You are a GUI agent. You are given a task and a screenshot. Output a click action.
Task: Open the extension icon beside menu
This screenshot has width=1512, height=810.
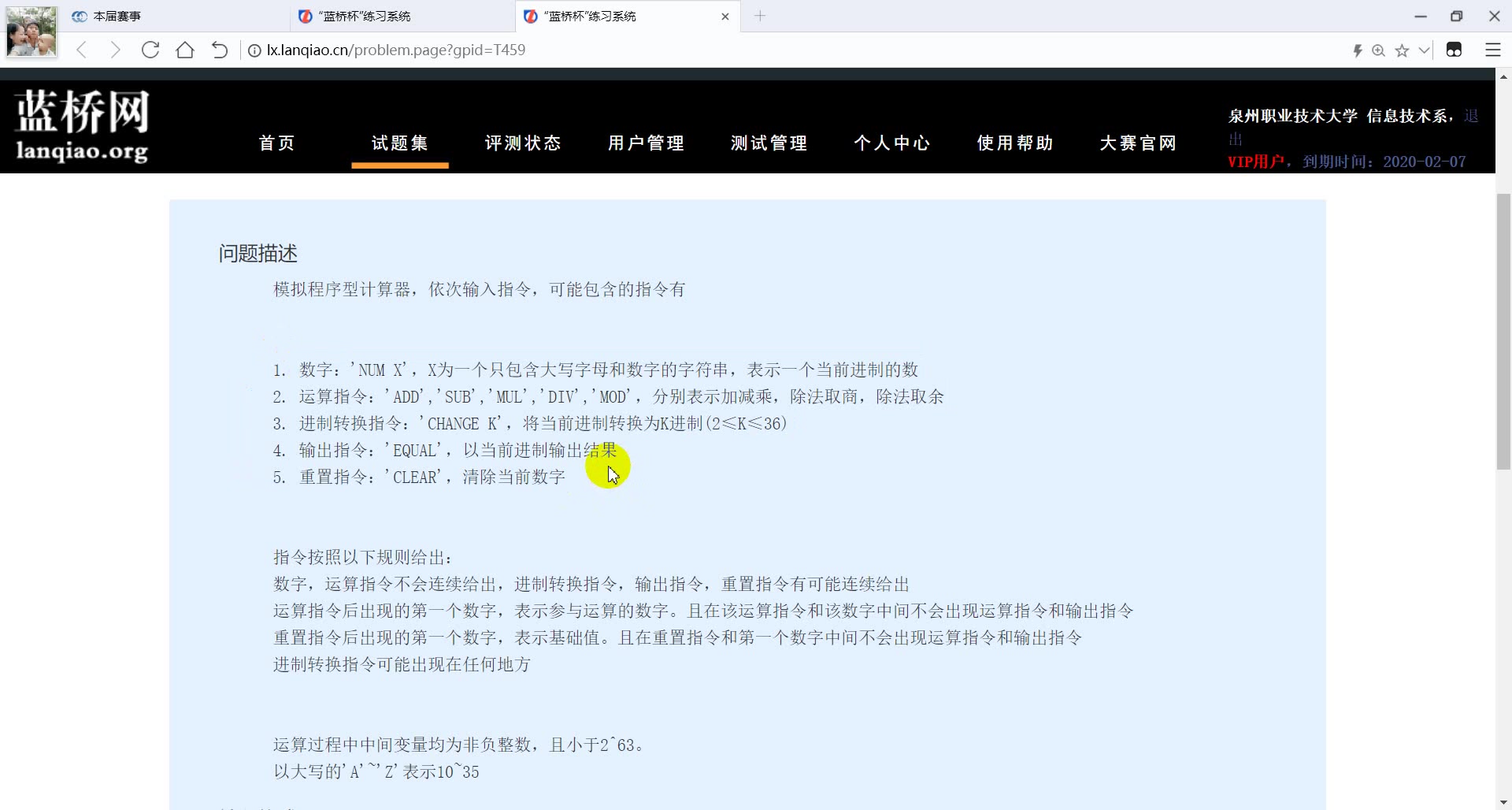tap(1455, 50)
